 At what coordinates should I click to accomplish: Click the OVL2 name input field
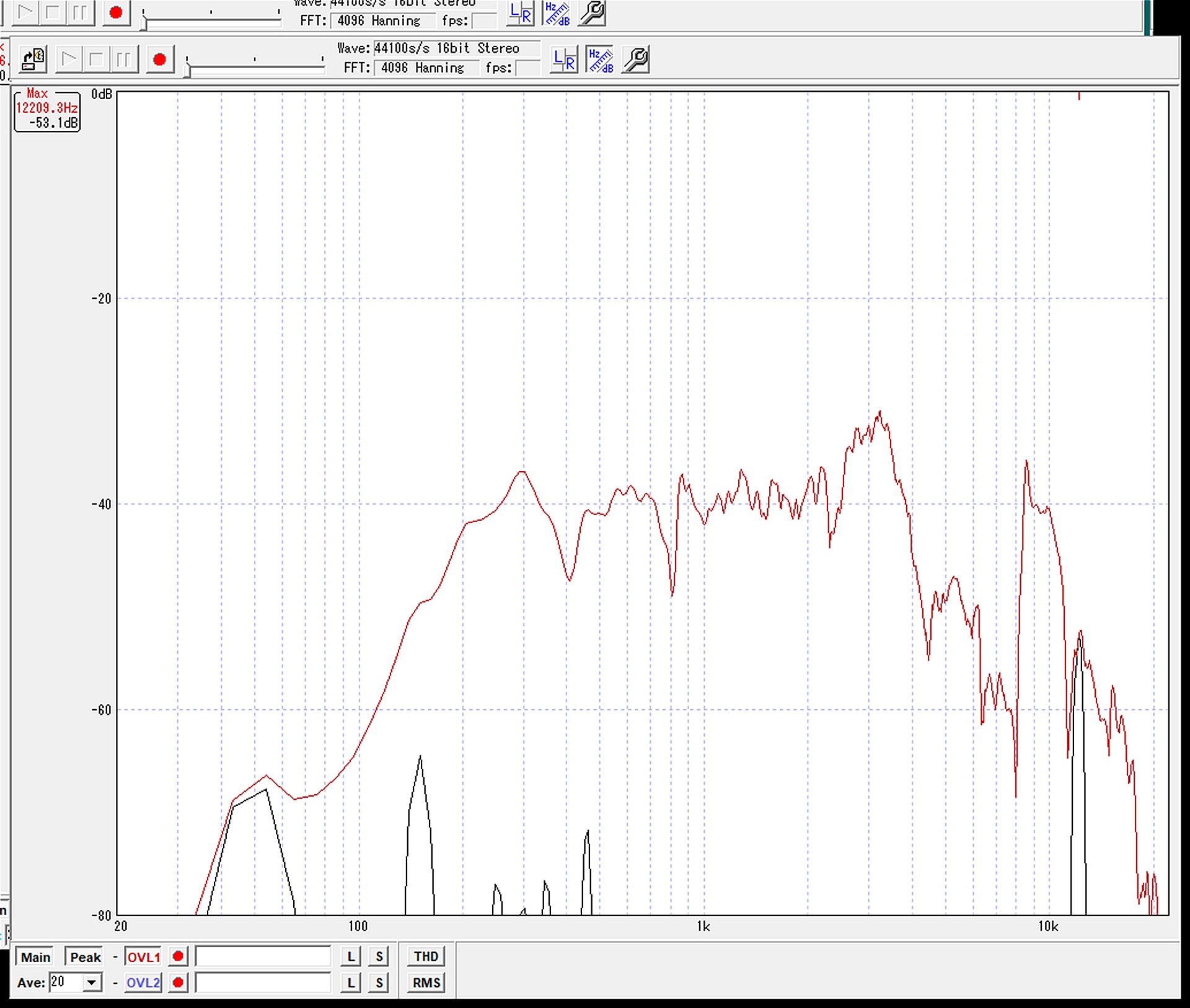pyautogui.click(x=263, y=983)
